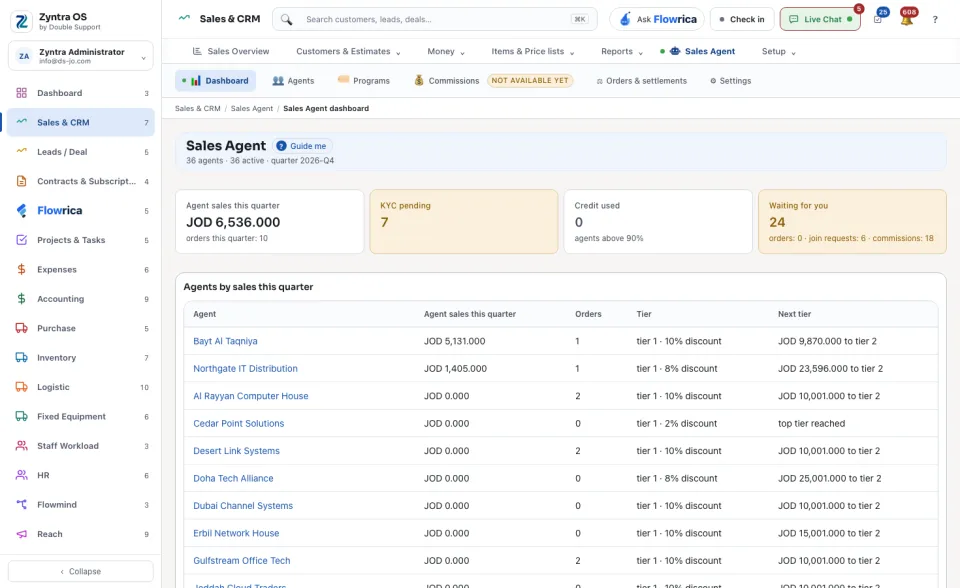
Task: Click the Settings gear icon in sub-tabs
Action: point(713,81)
